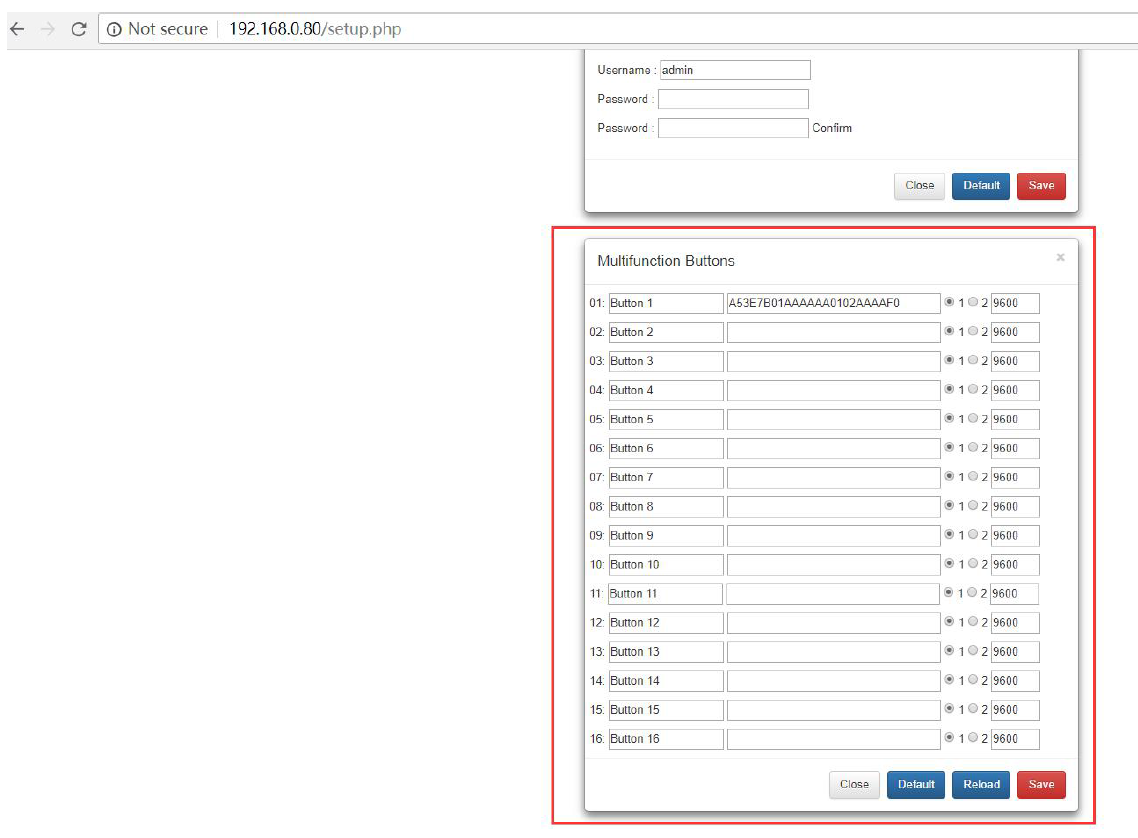This screenshot has height=838, width=1138.
Task: Click the Button 16 name field
Action: click(x=666, y=739)
